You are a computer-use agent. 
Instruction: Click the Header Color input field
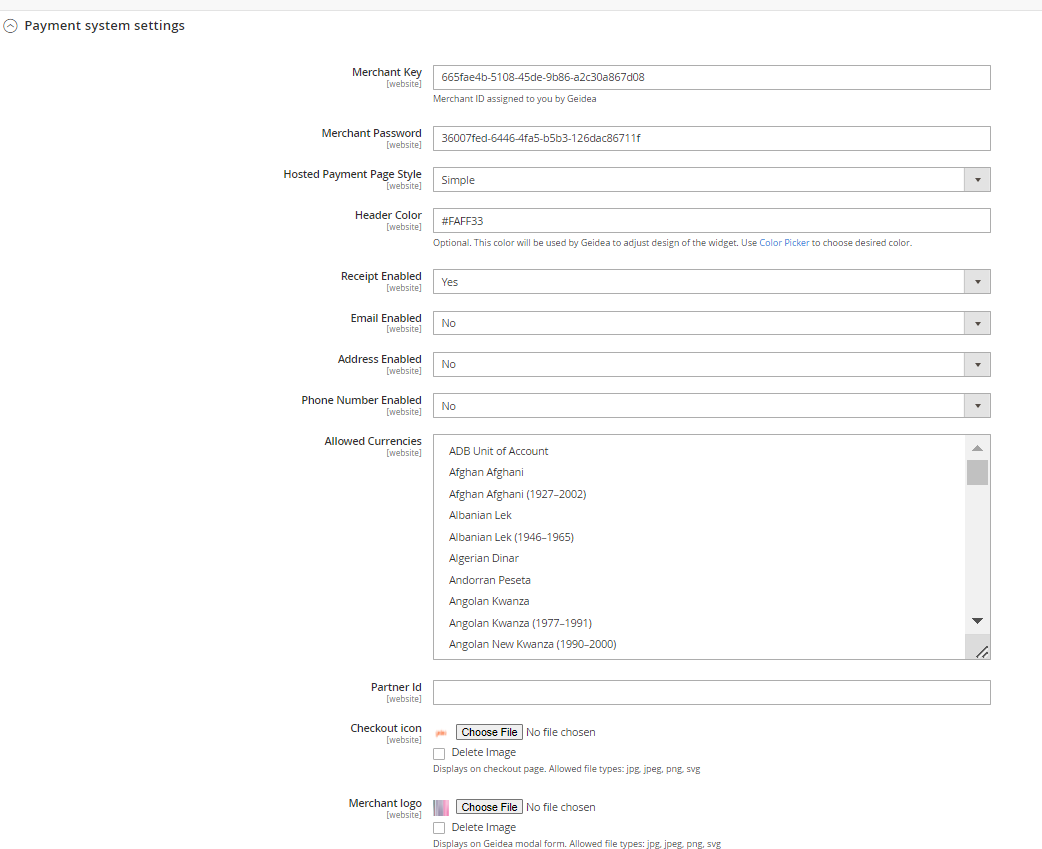click(711, 220)
